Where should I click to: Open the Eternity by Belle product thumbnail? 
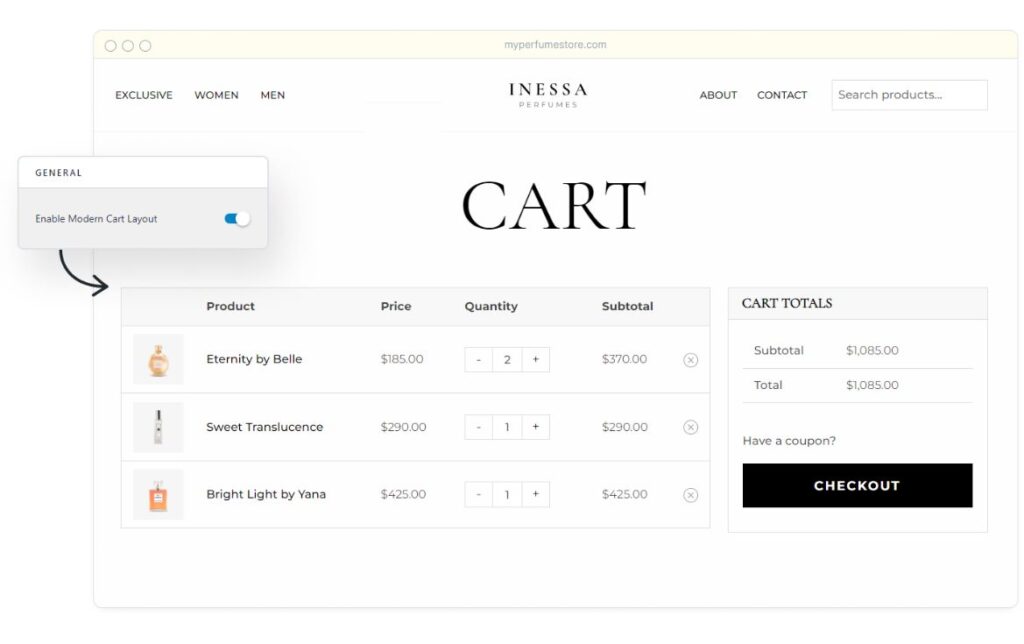[x=158, y=359]
